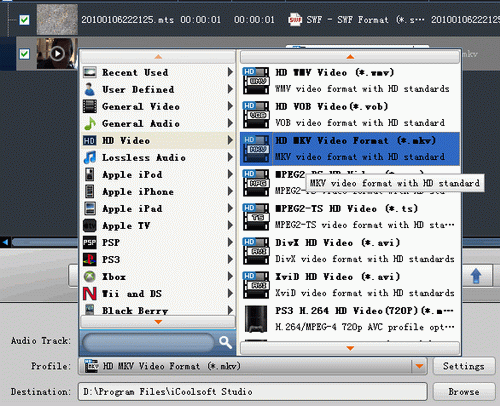
Task: Expand the User Defined submenu arrow
Action: (x=230, y=89)
